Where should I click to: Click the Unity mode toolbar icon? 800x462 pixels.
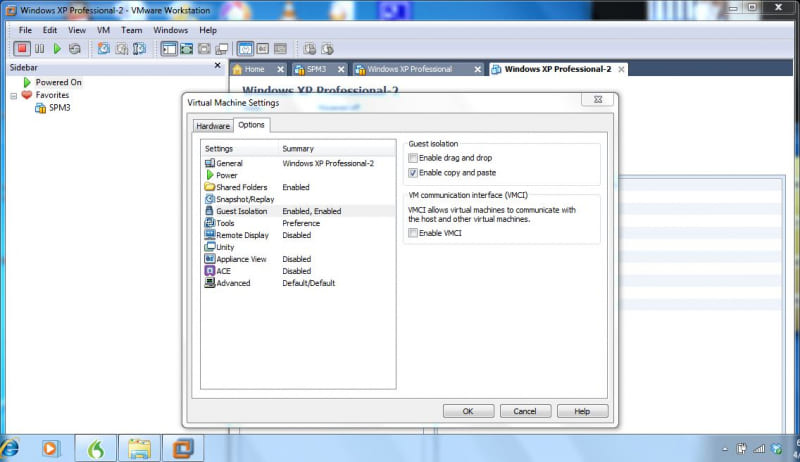(x=221, y=49)
